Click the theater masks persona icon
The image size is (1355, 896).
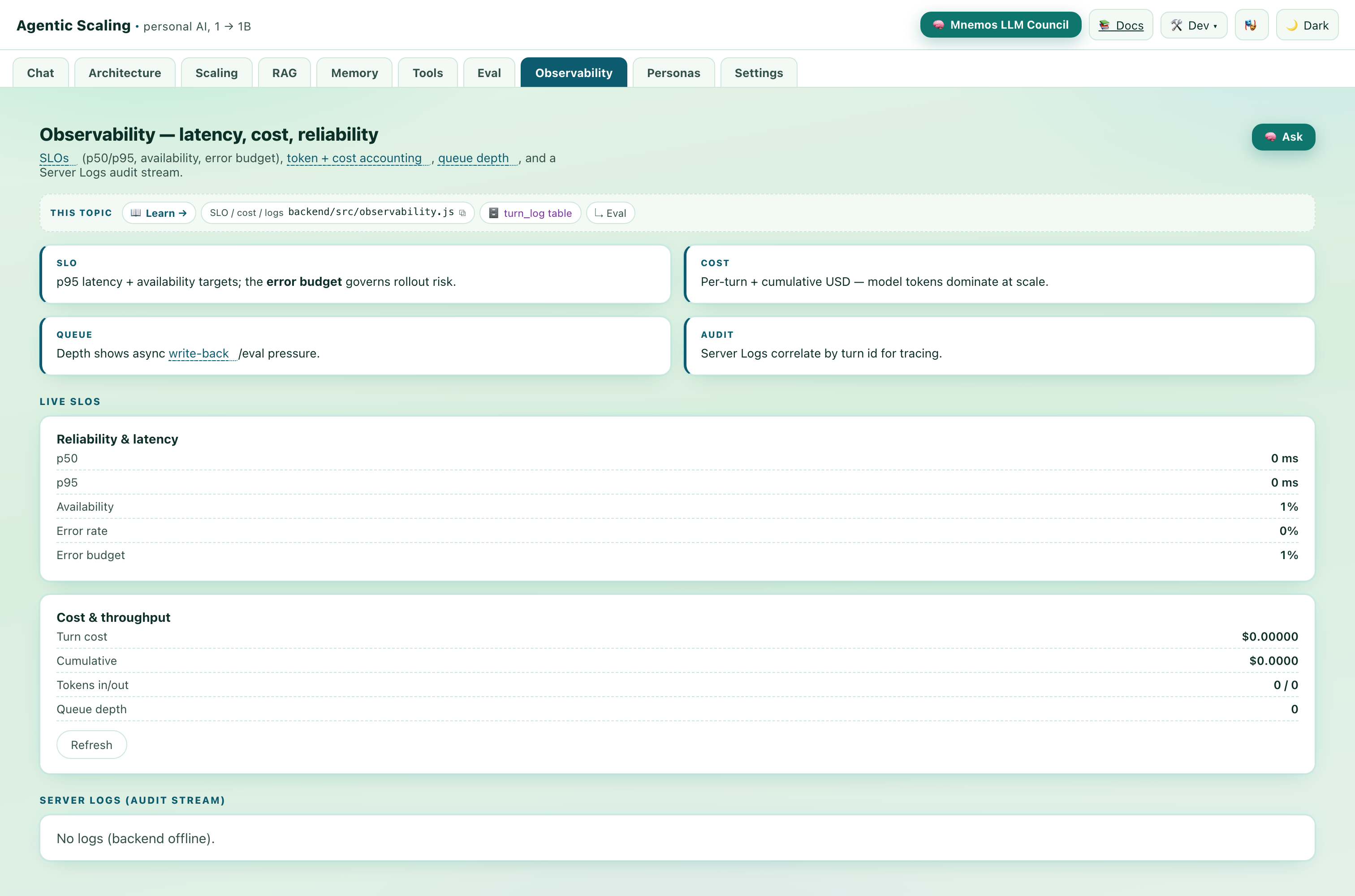point(1251,25)
